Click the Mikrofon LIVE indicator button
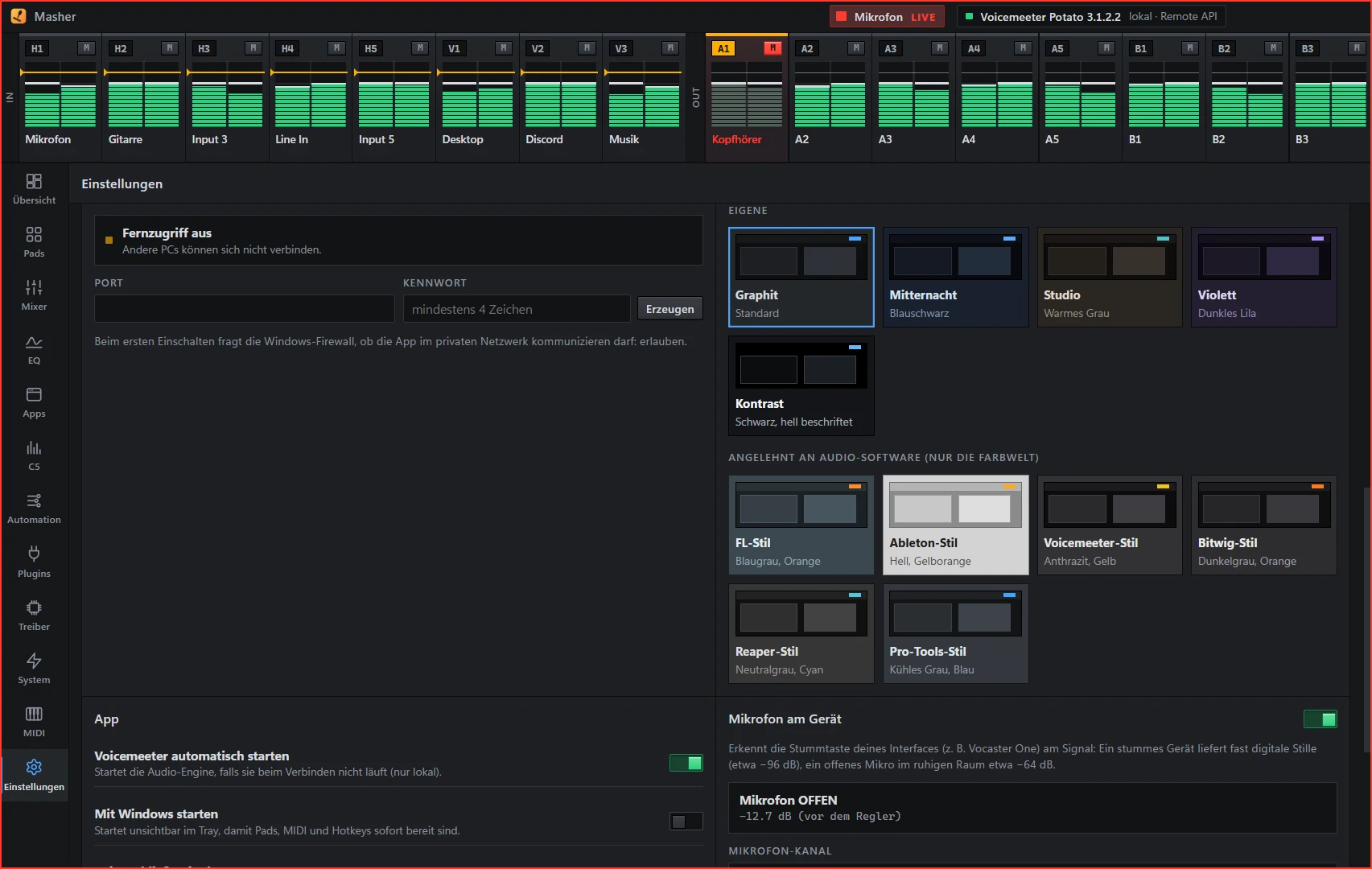The width and height of the screenshot is (1372, 869). pyautogui.click(x=887, y=16)
